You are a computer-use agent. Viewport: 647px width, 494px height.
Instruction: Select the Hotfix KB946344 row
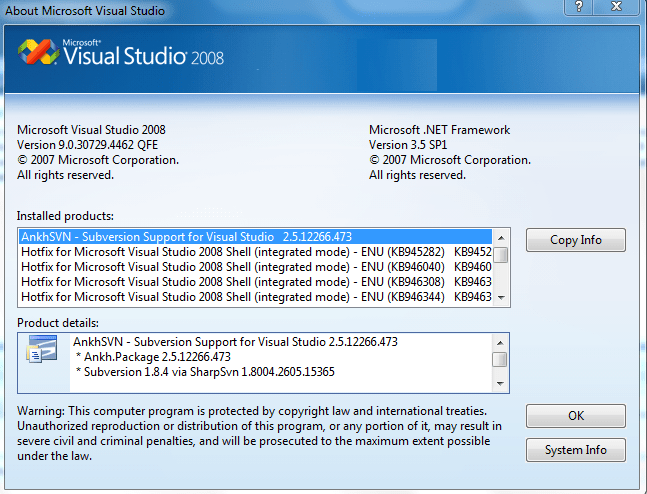[x=255, y=297]
